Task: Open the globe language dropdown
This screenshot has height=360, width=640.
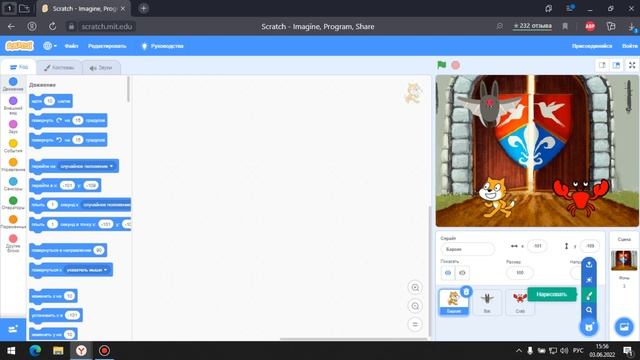Action: tap(50, 46)
